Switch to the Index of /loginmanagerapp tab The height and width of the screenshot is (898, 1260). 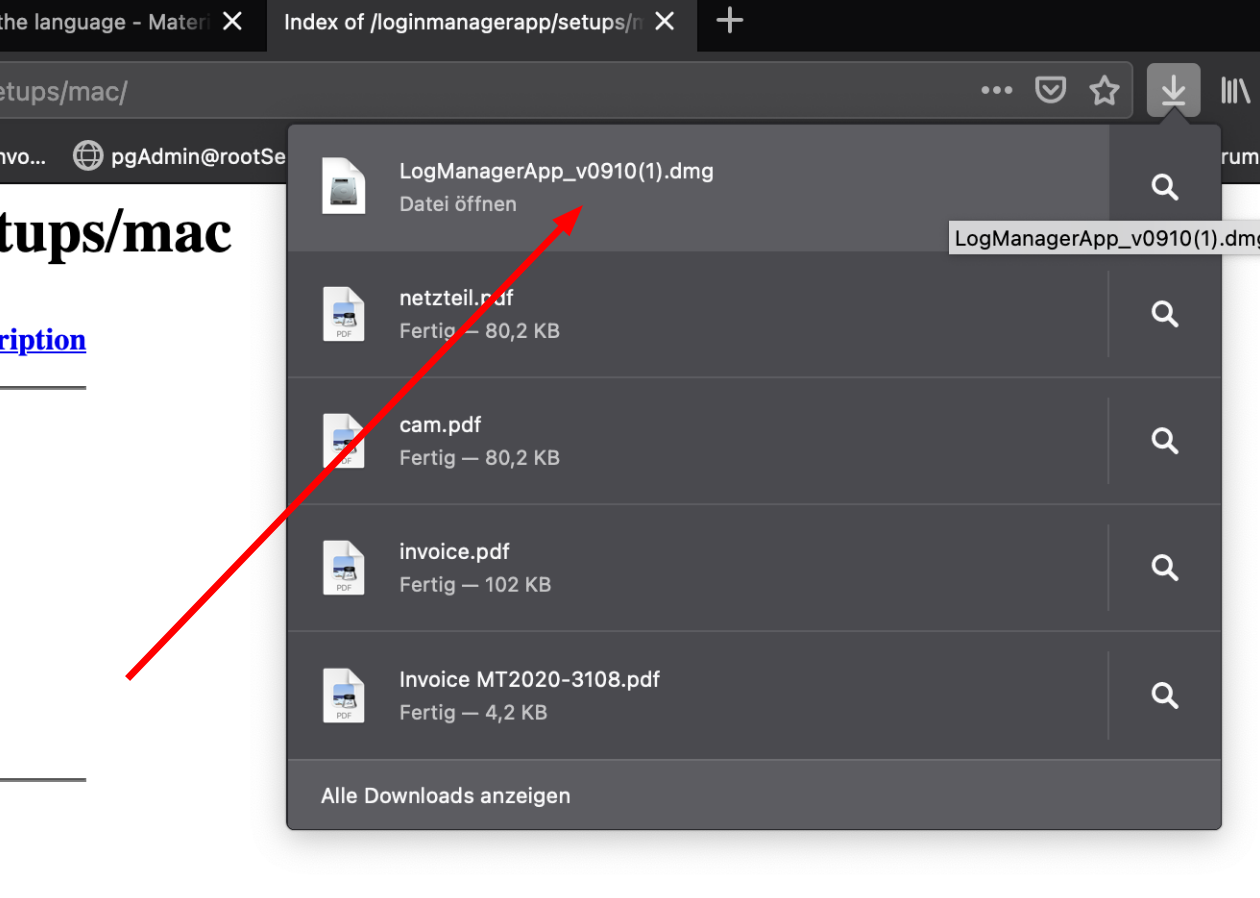coord(462,22)
